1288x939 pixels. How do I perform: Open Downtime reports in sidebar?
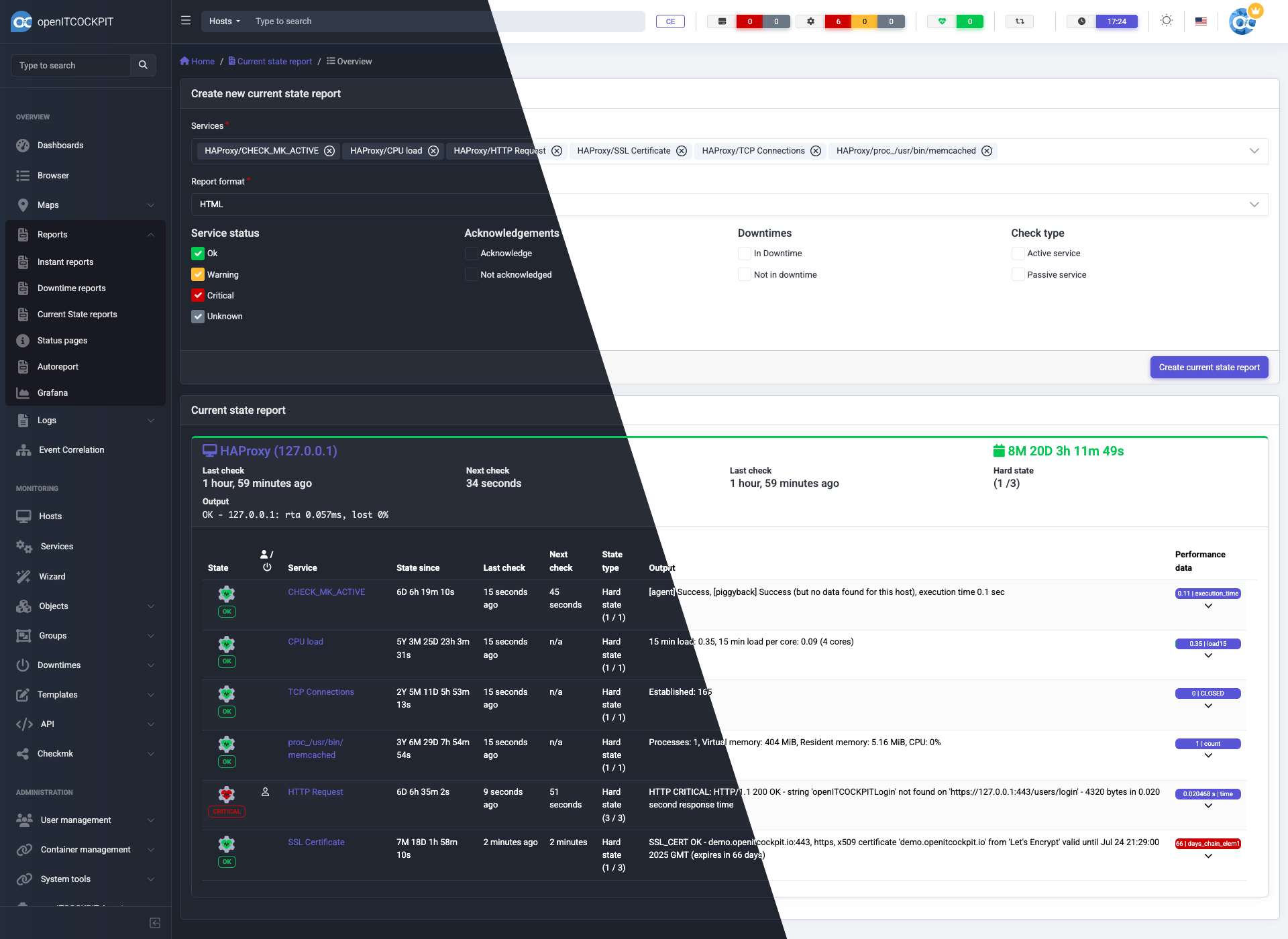[x=71, y=288]
